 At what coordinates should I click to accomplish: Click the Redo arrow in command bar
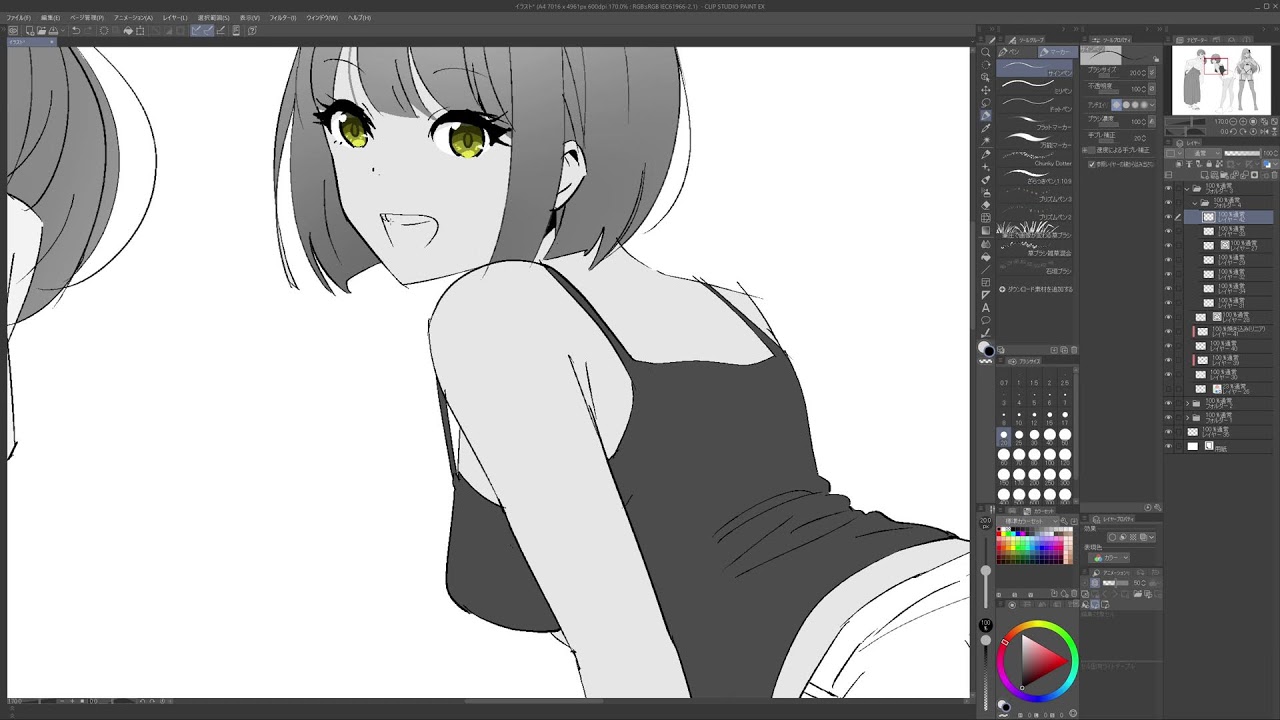pos(88,30)
